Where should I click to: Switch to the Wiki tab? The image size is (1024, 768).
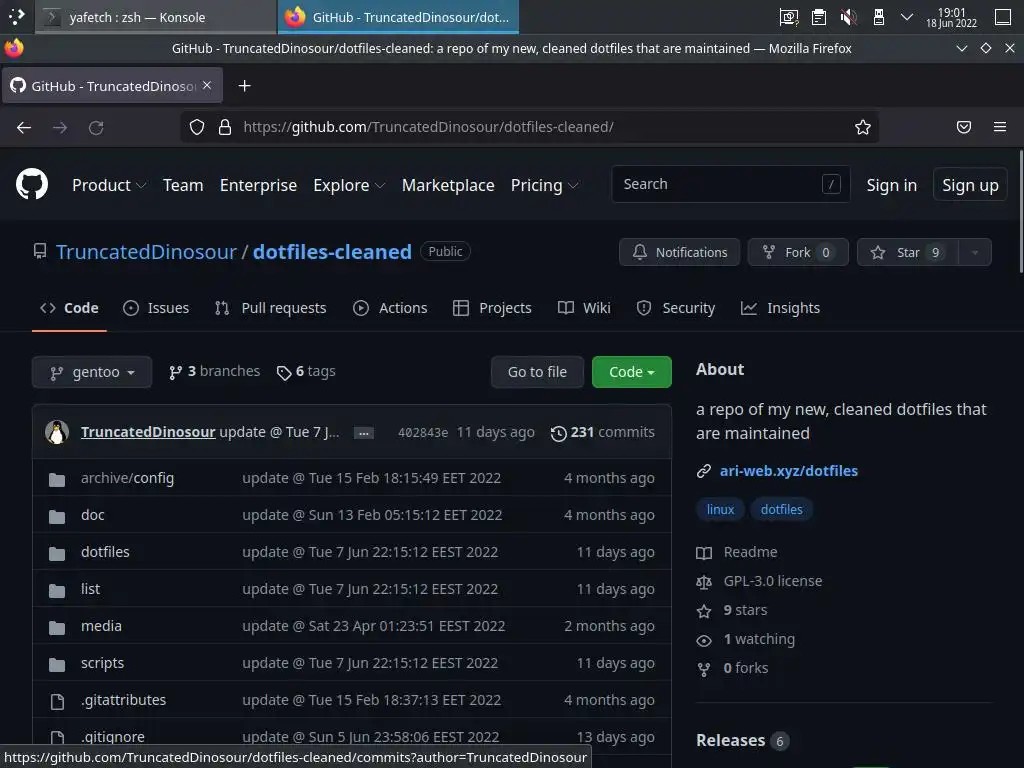point(584,308)
